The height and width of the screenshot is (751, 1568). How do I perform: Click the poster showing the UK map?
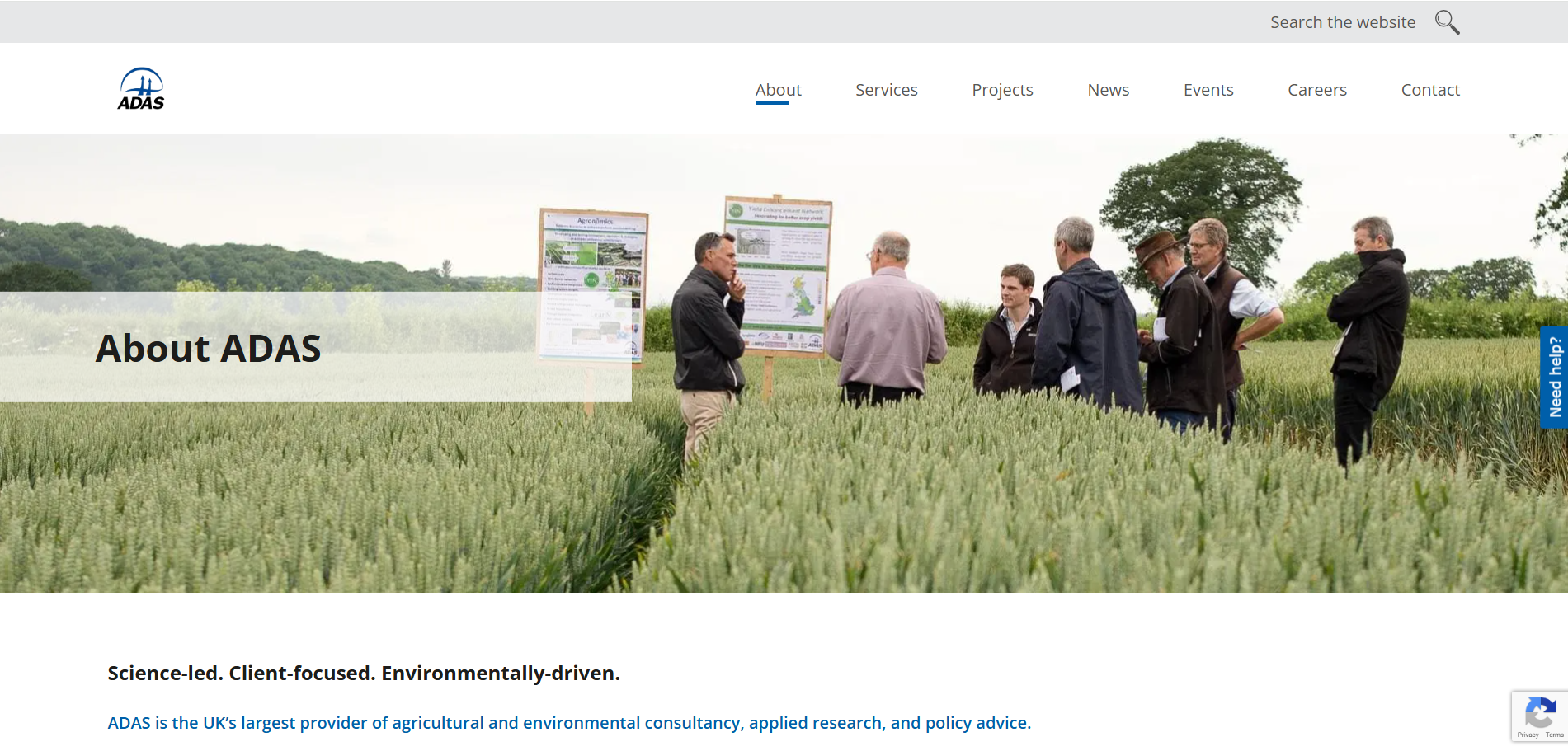click(777, 275)
